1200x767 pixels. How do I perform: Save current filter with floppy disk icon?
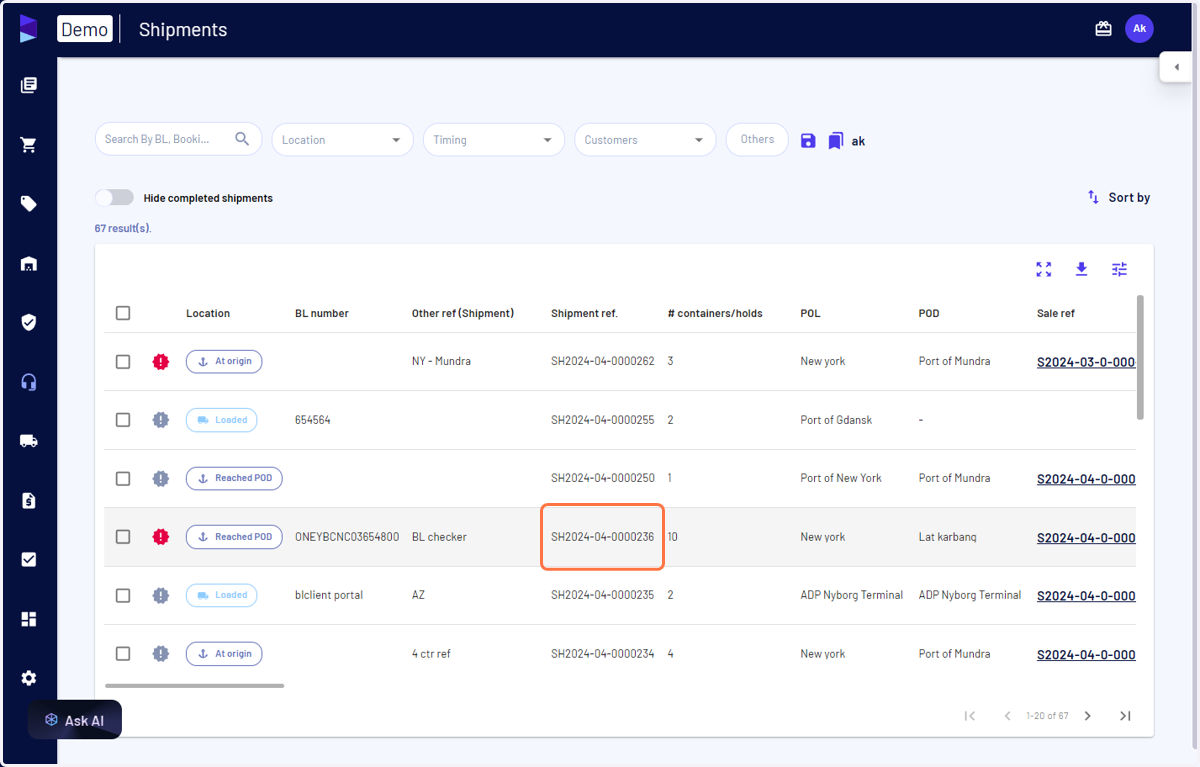point(808,141)
